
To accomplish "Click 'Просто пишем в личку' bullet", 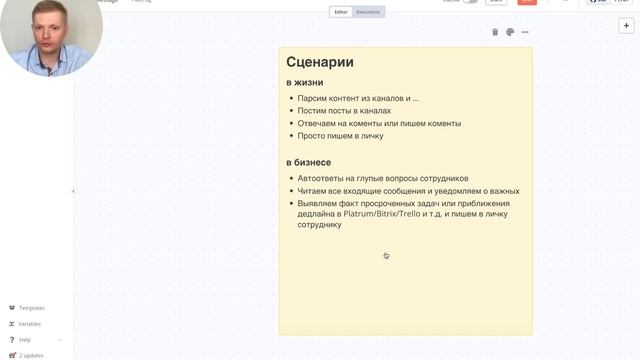I will pos(340,136).
